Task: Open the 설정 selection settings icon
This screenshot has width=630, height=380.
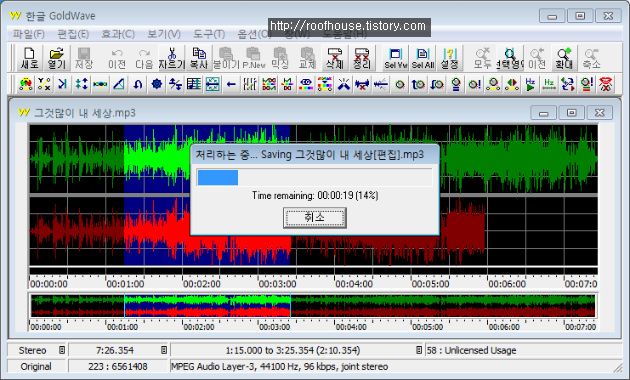Action: [x=450, y=58]
